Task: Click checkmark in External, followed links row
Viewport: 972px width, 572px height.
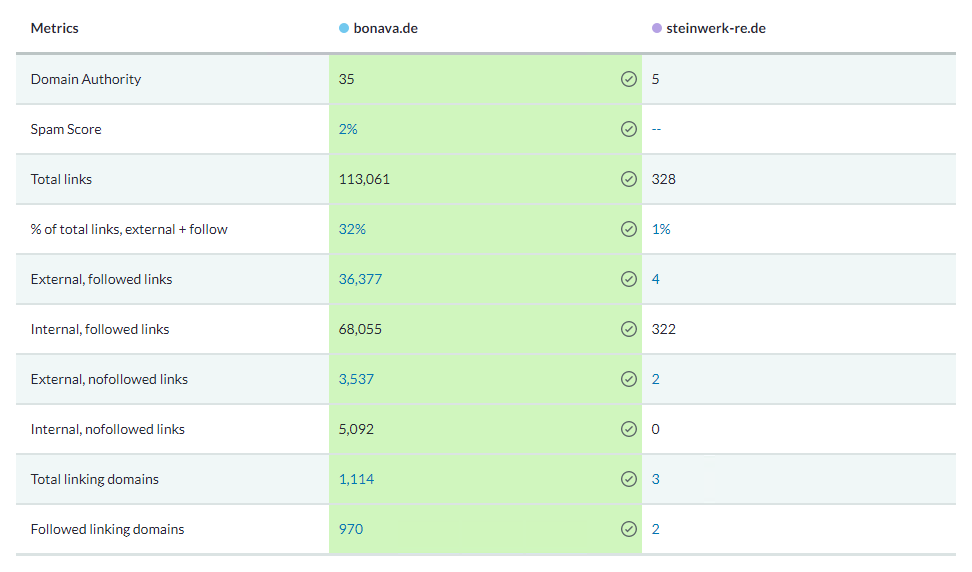Action: (629, 279)
